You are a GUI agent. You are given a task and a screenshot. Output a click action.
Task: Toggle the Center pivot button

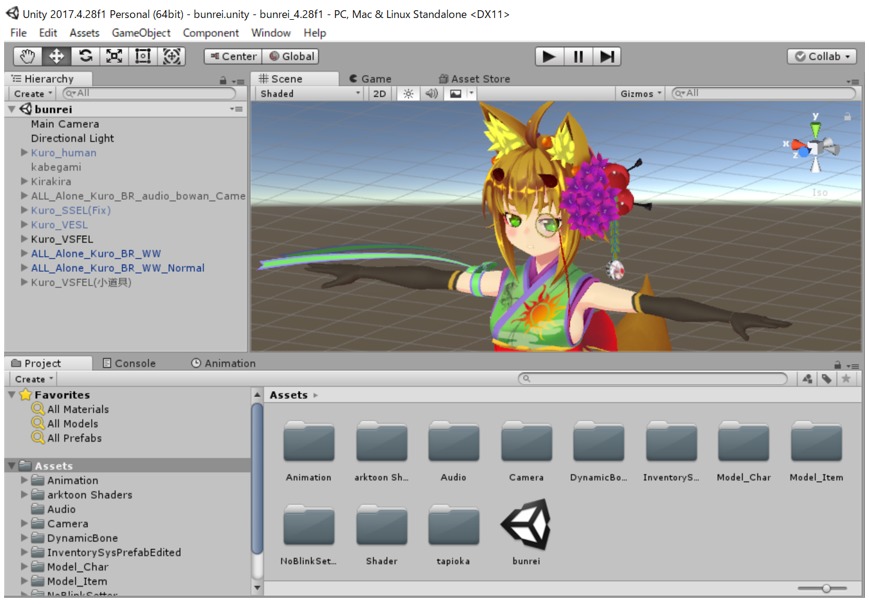pos(232,57)
